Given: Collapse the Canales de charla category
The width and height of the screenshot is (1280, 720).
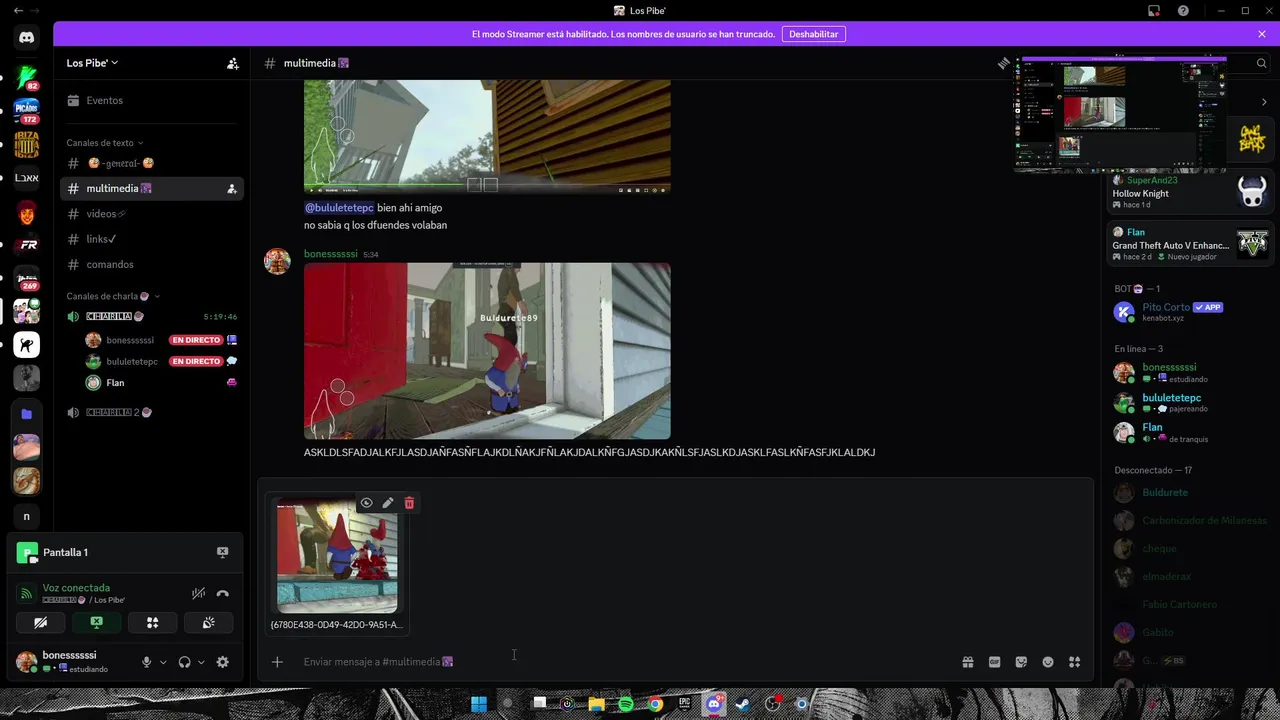Looking at the screenshot, I should 113,296.
